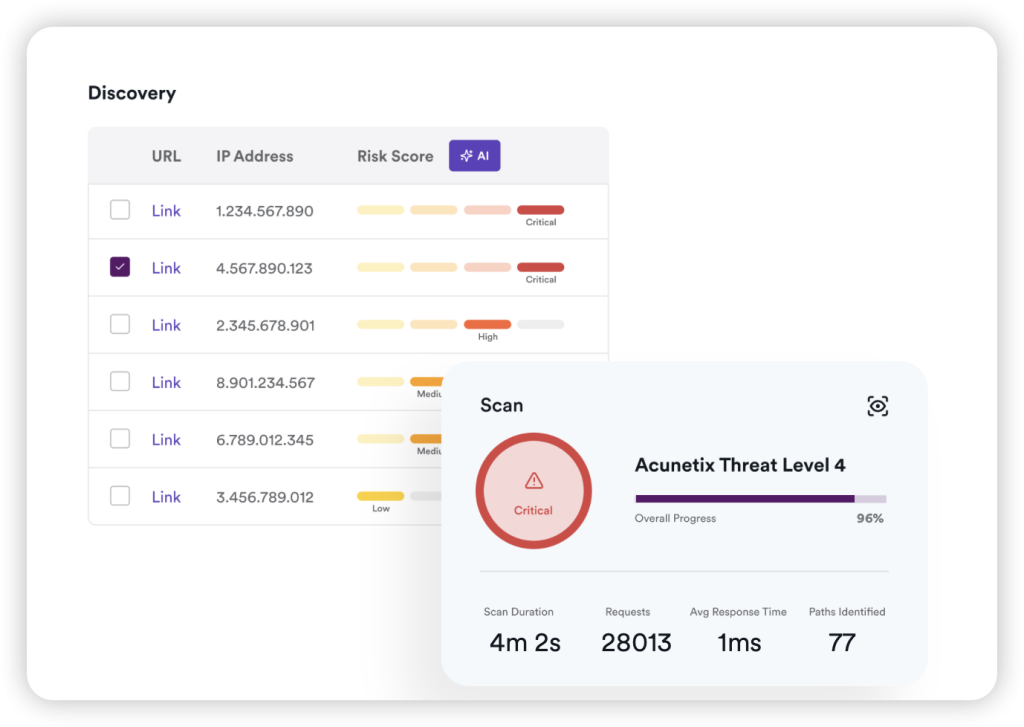Sort by the Risk Score column header
The image size is (1024, 727).
tap(395, 156)
